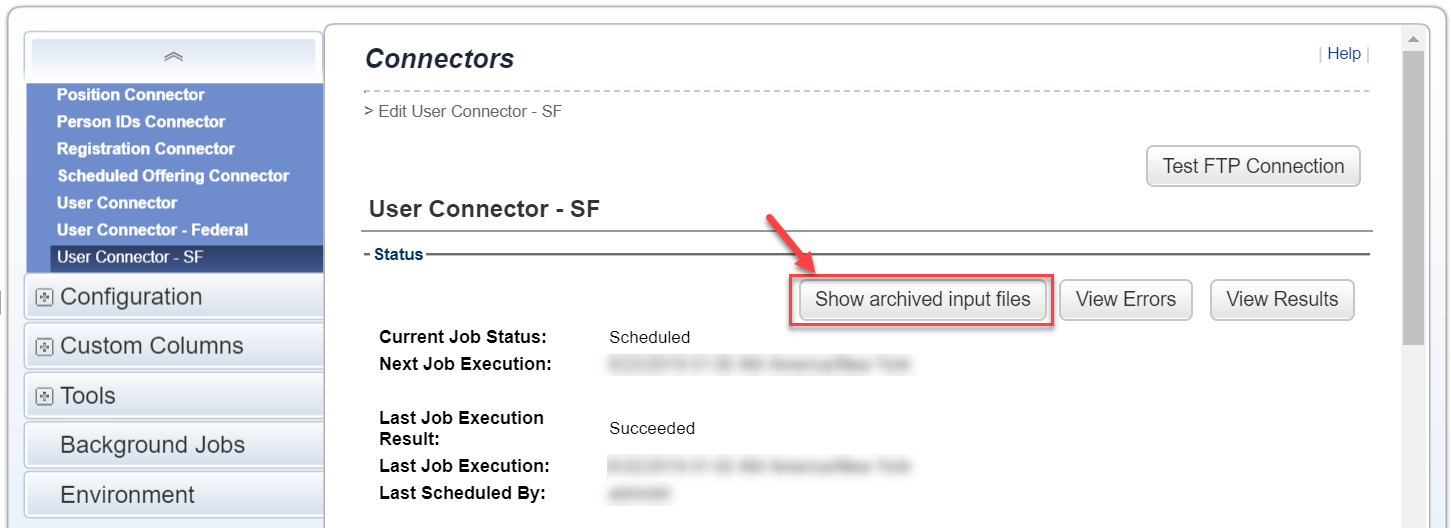This screenshot has height=528, width=1451.
Task: Open View Results
Action: point(1282,299)
